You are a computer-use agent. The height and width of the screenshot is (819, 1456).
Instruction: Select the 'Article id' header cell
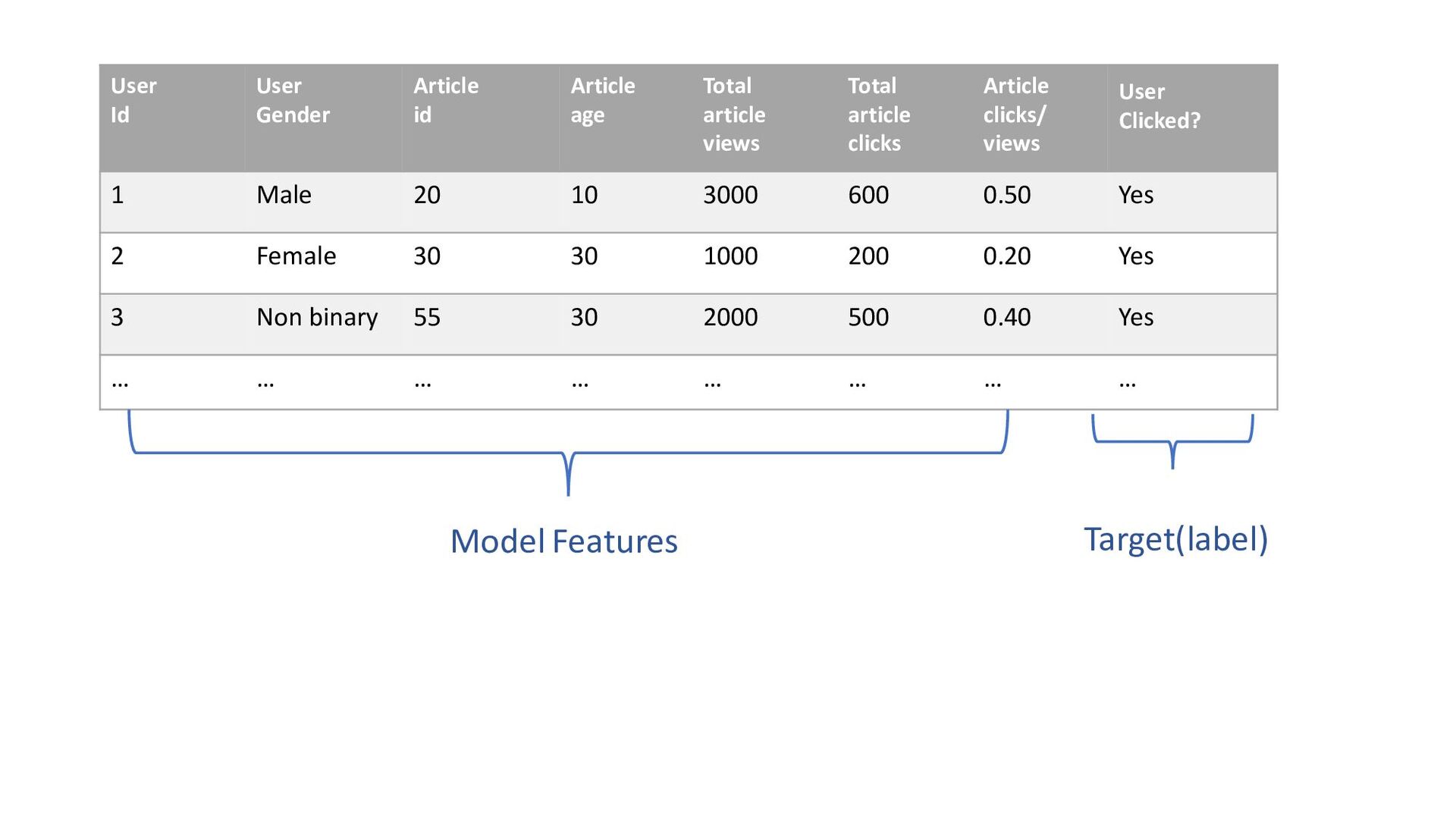pyautogui.click(x=481, y=118)
